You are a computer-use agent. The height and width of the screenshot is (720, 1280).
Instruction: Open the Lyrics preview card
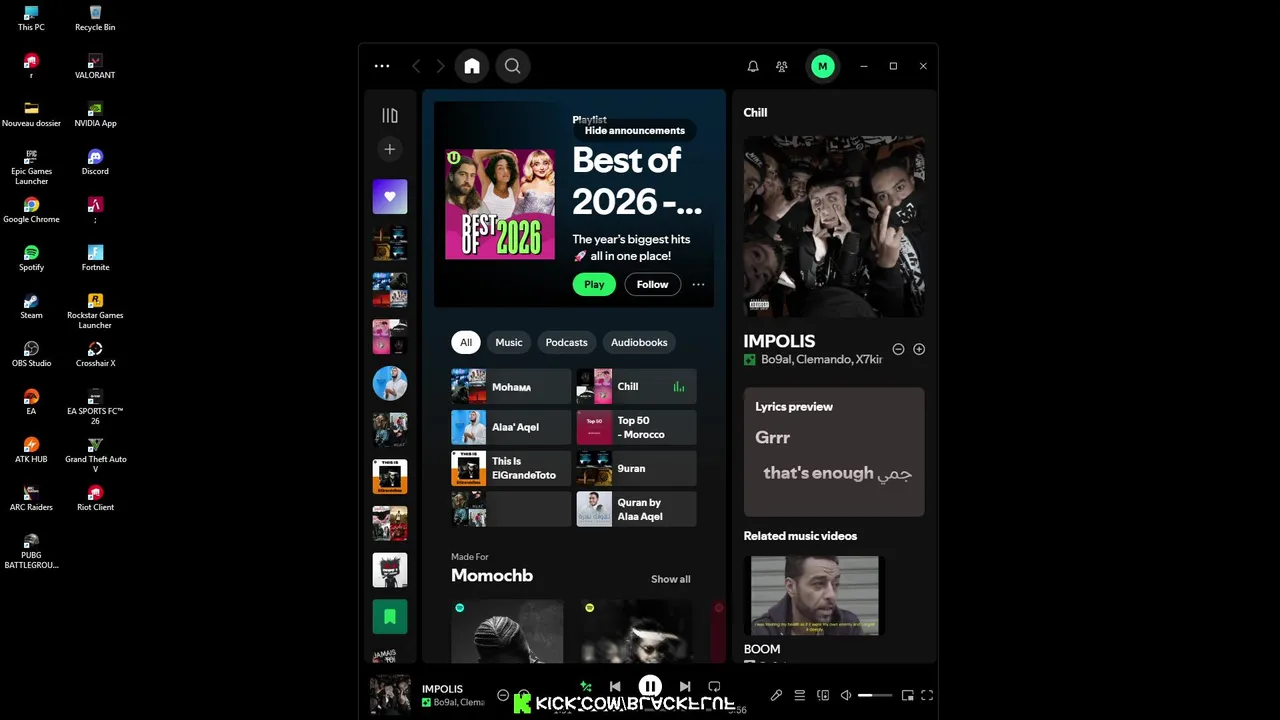coord(834,452)
